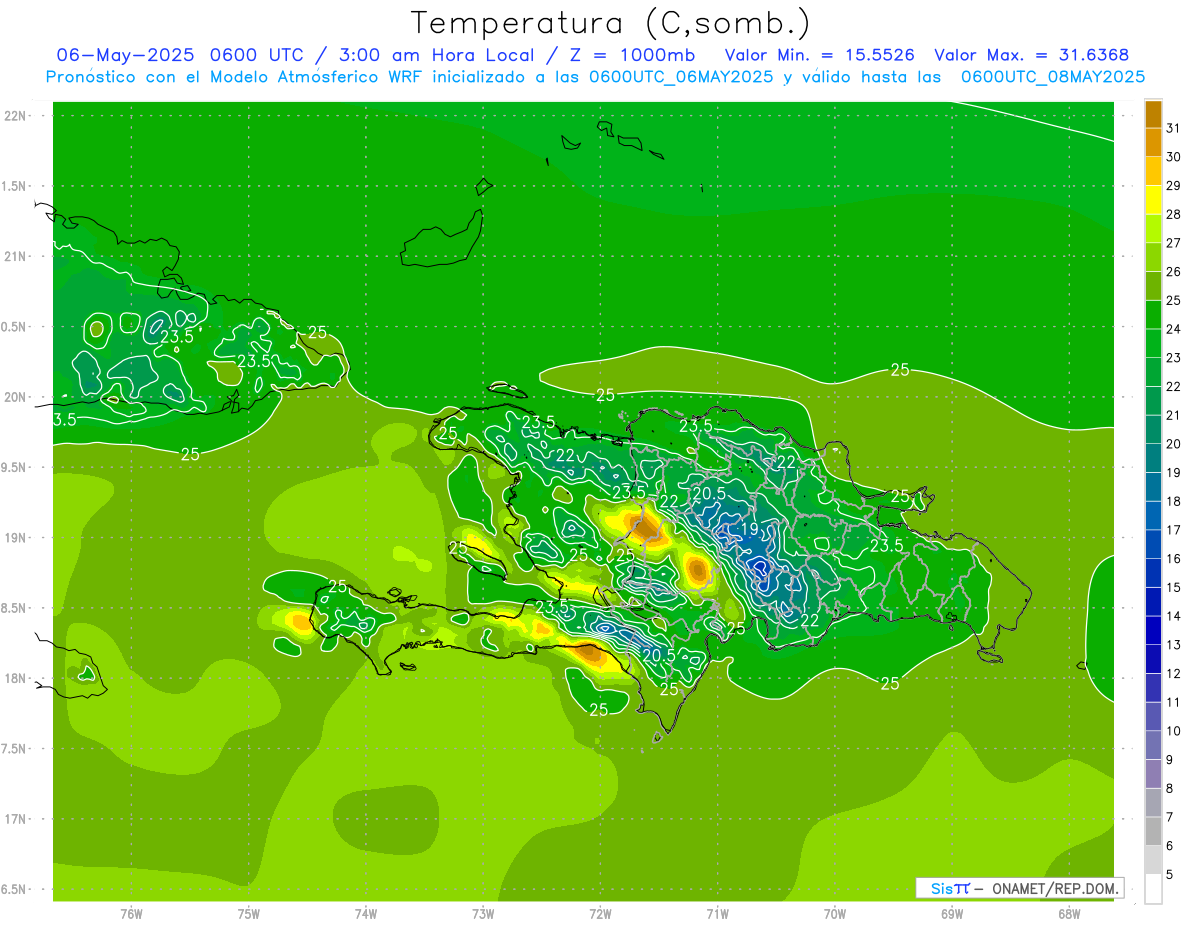Click the 15 label on the color scale
The height and width of the screenshot is (927, 1200).
point(1173,587)
